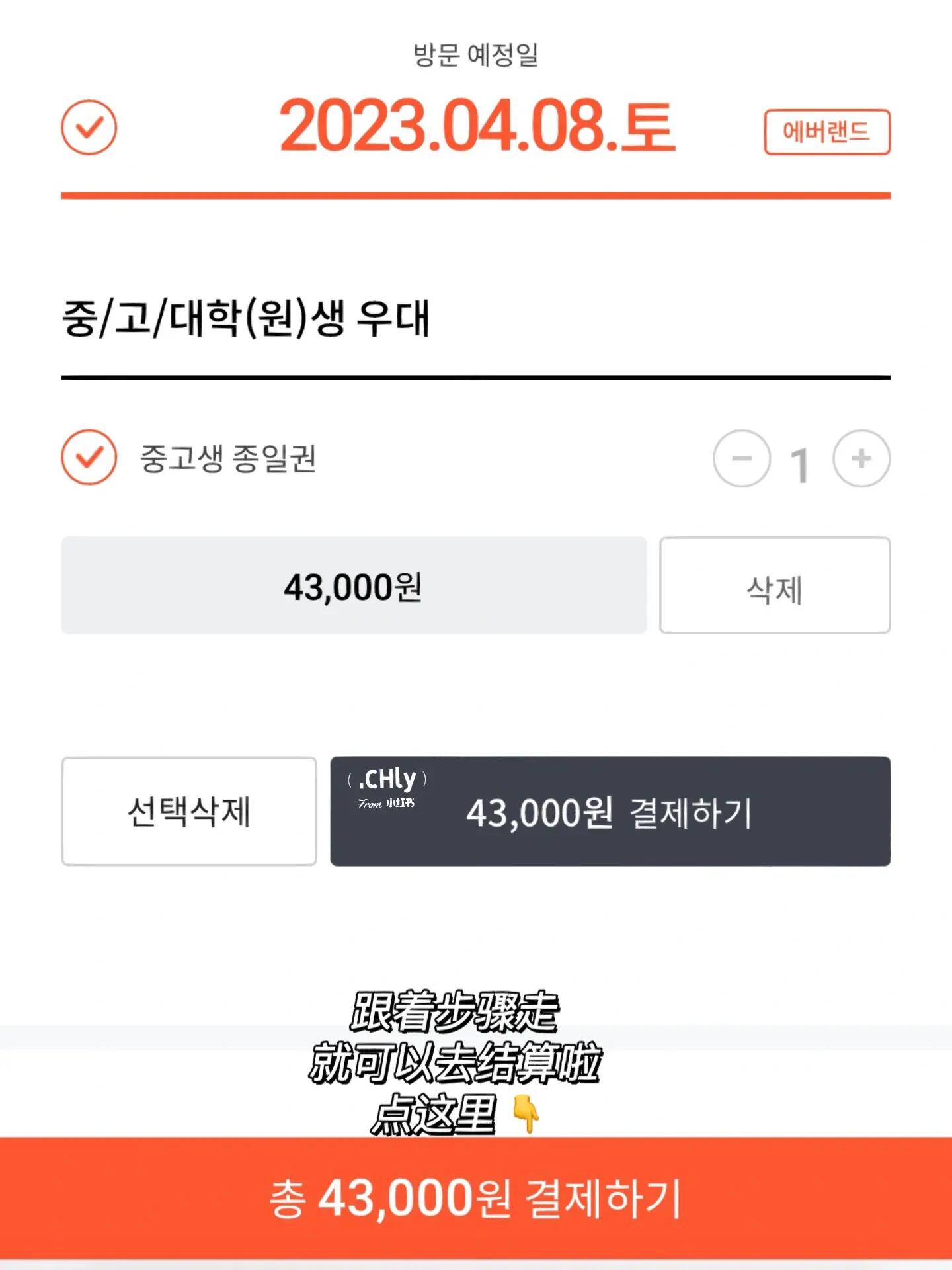The width and height of the screenshot is (952, 1270).
Task: Click the 就可以去结算啦 caption line
Action: click(456, 1063)
